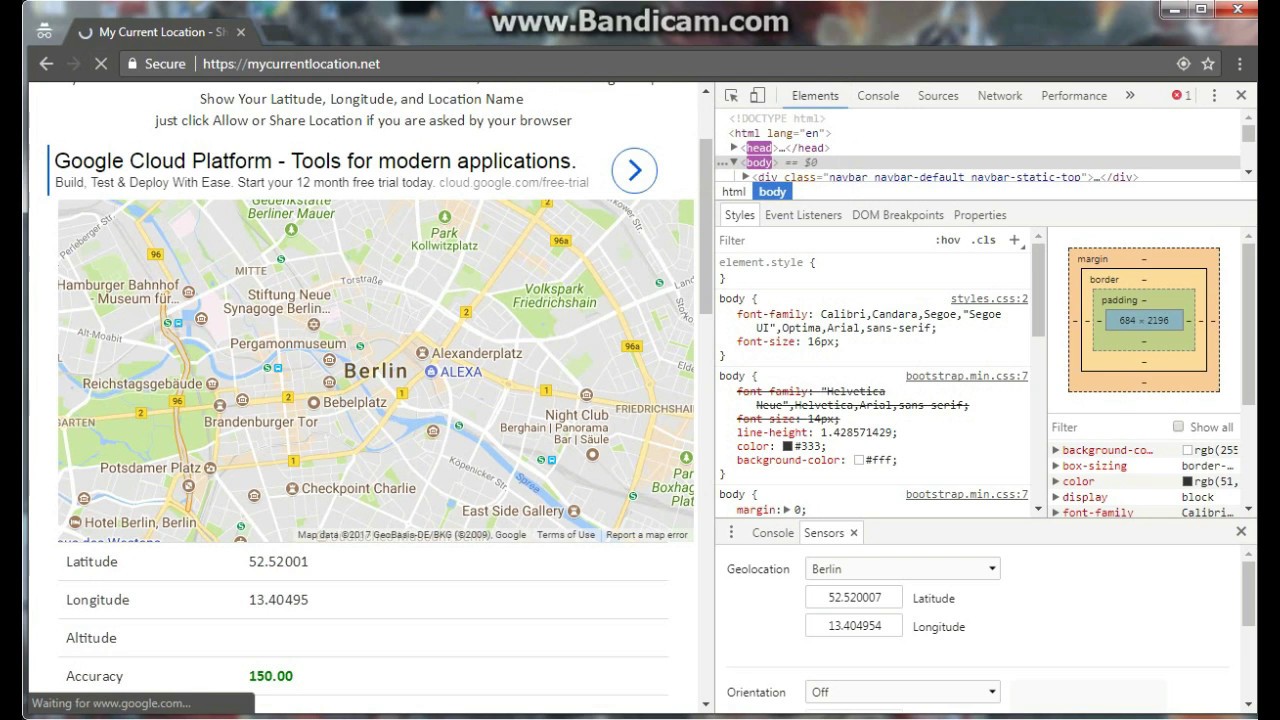Close the DevTools panel
The height and width of the screenshot is (720, 1280).
pos(1241,95)
